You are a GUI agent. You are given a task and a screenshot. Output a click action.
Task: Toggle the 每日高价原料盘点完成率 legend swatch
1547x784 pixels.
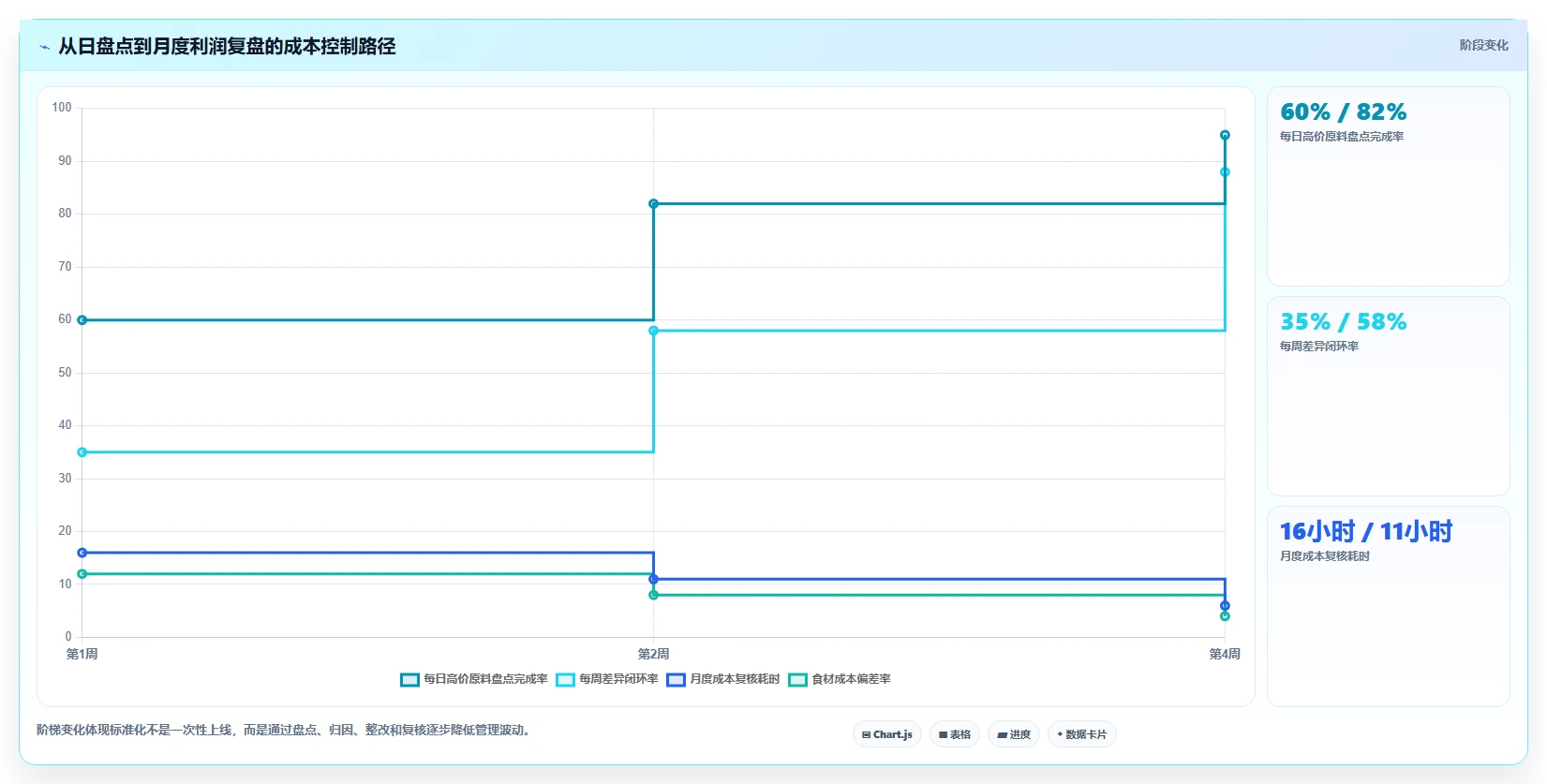tap(409, 680)
